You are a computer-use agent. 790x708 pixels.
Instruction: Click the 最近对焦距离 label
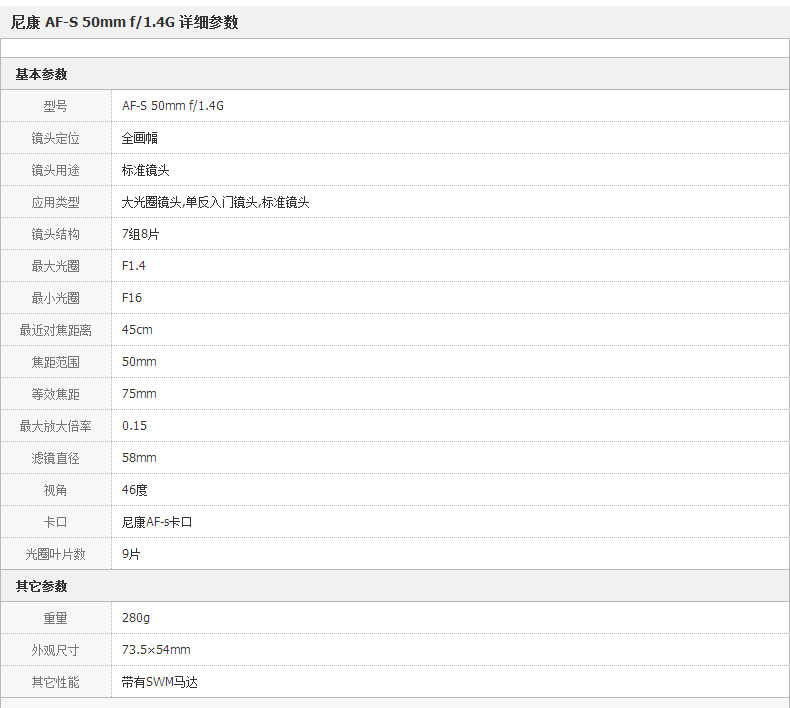[x=55, y=330]
